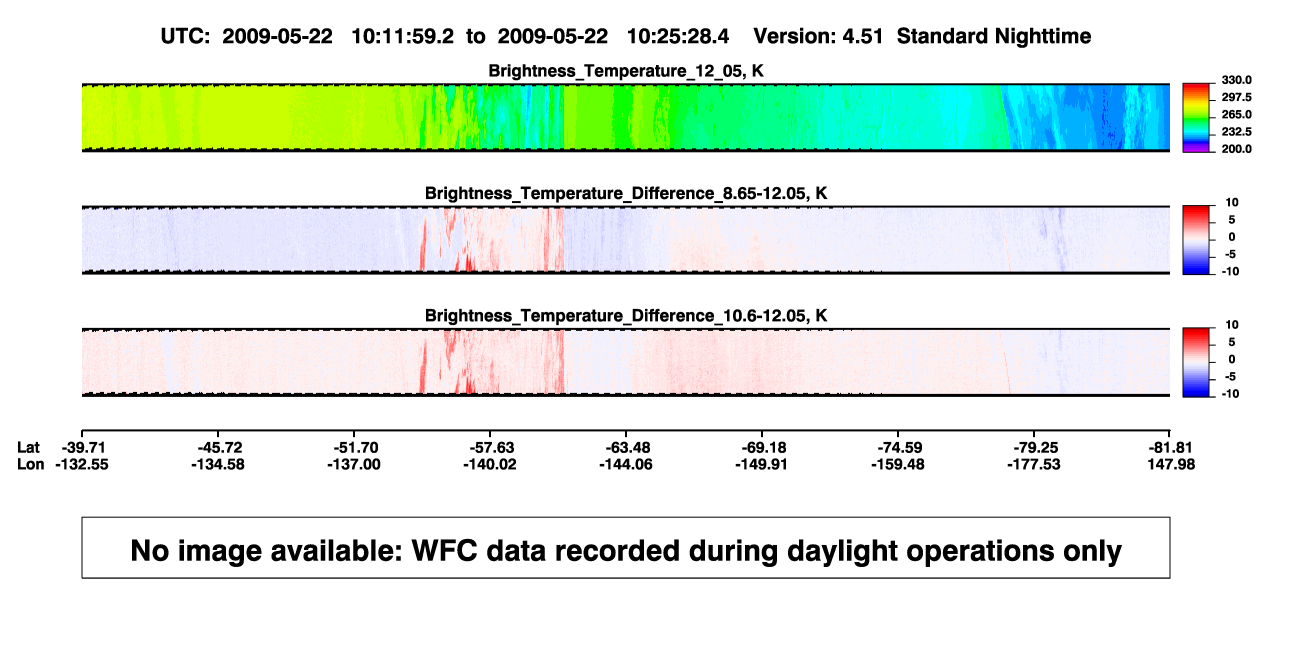Click longitude tick value -134.58
Image resolution: width=1300 pixels, height=667 pixels.
click(218, 464)
